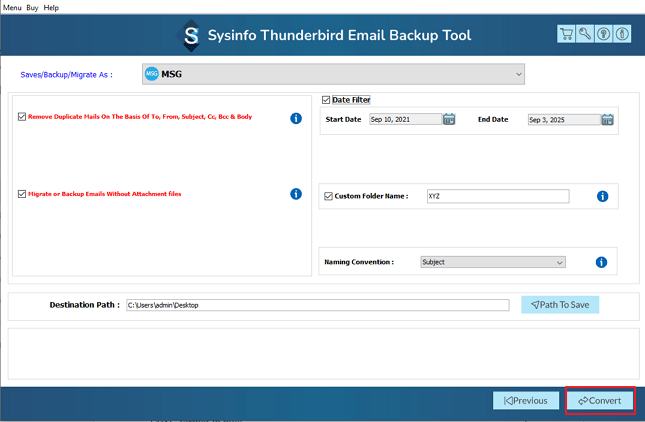Uncheck the Date Filter checkbox
The image size is (645, 422).
(x=326, y=100)
